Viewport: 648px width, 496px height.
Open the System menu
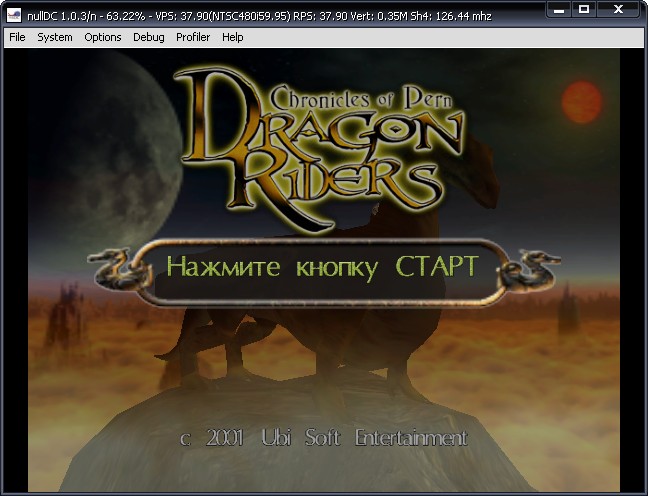tap(55, 37)
